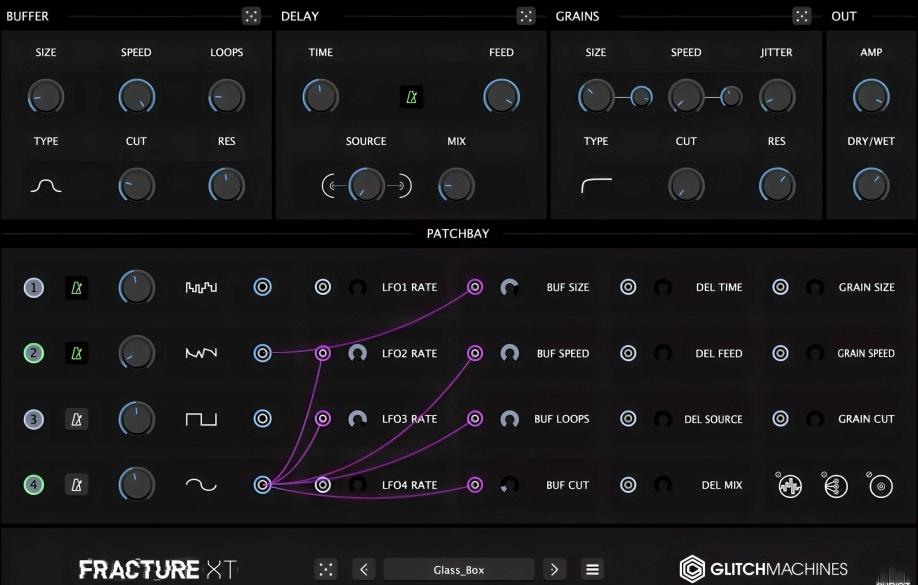This screenshot has height=585, width=918.
Task: Randomize the Grains section with dice icon
Action: pyautogui.click(x=801, y=16)
